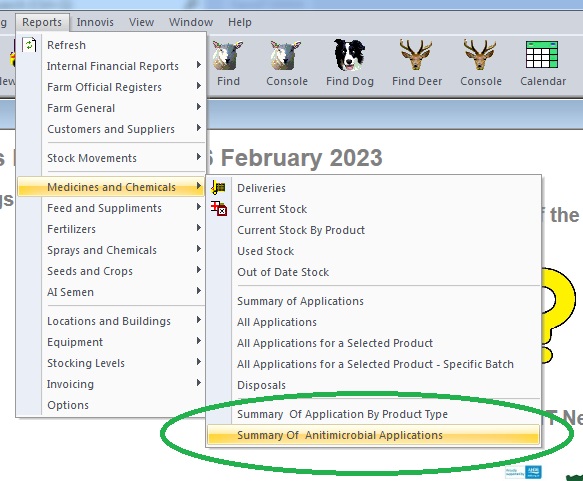Expand the Locations and Buildings submenu arrow
583x481 pixels.
click(x=199, y=320)
